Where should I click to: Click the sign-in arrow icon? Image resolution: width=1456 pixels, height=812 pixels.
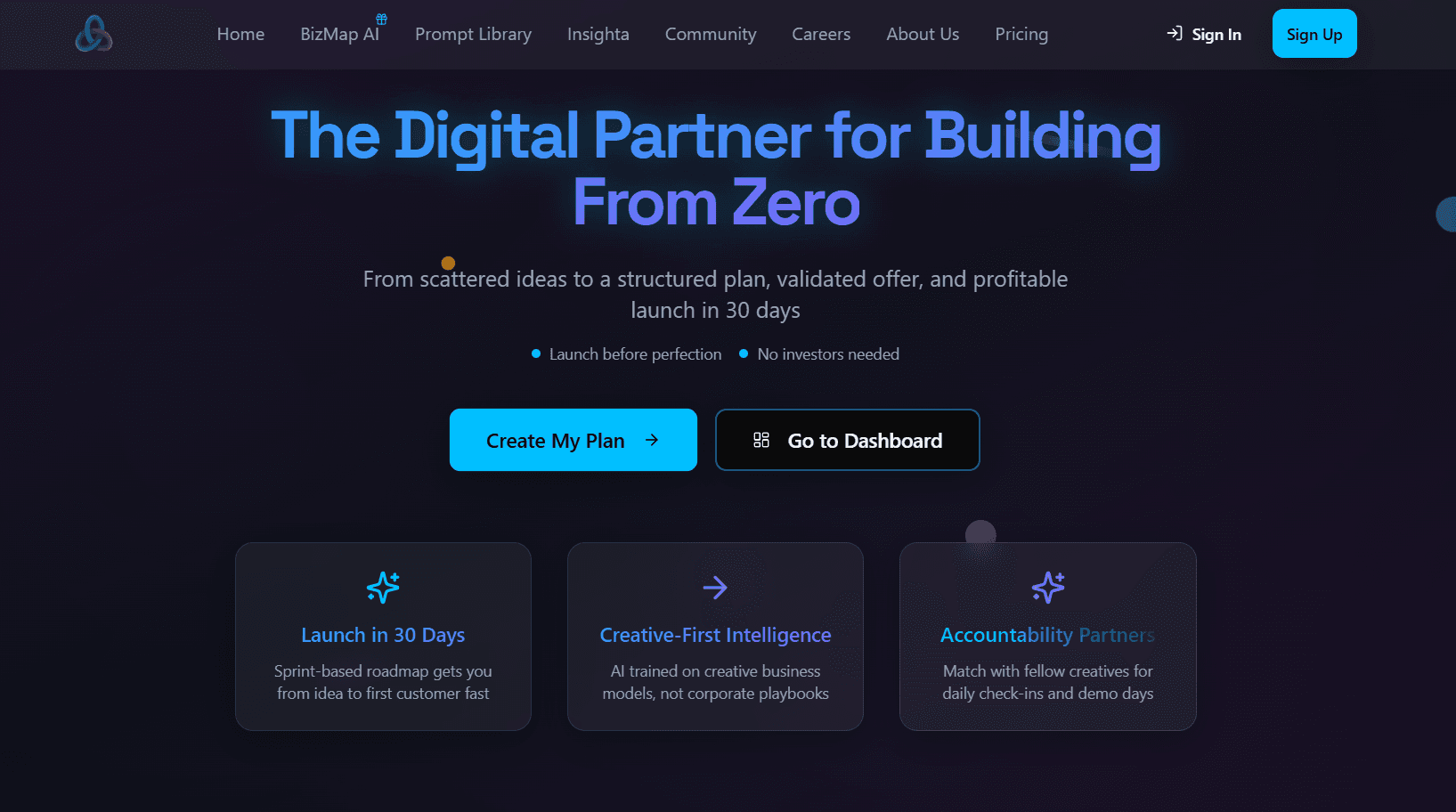(1175, 33)
